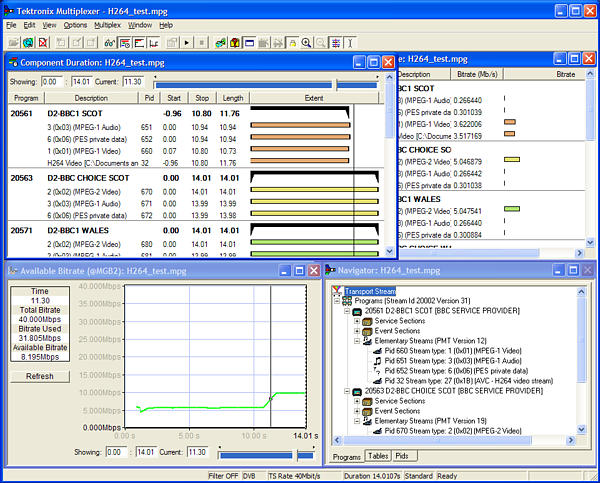Click the Refresh button in Available Bitrate

pyautogui.click(x=40, y=376)
